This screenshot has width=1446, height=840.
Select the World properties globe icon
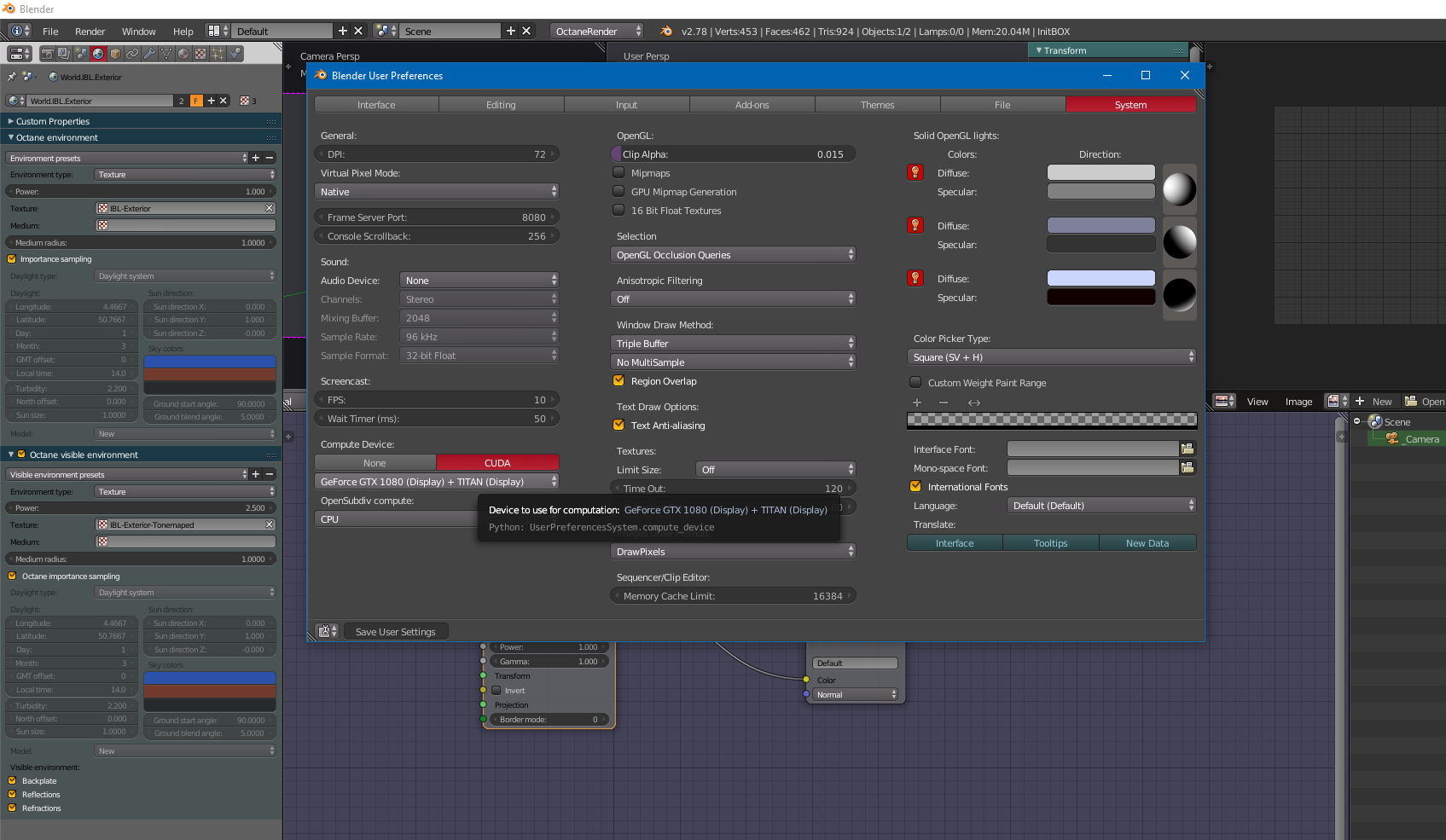[x=98, y=54]
